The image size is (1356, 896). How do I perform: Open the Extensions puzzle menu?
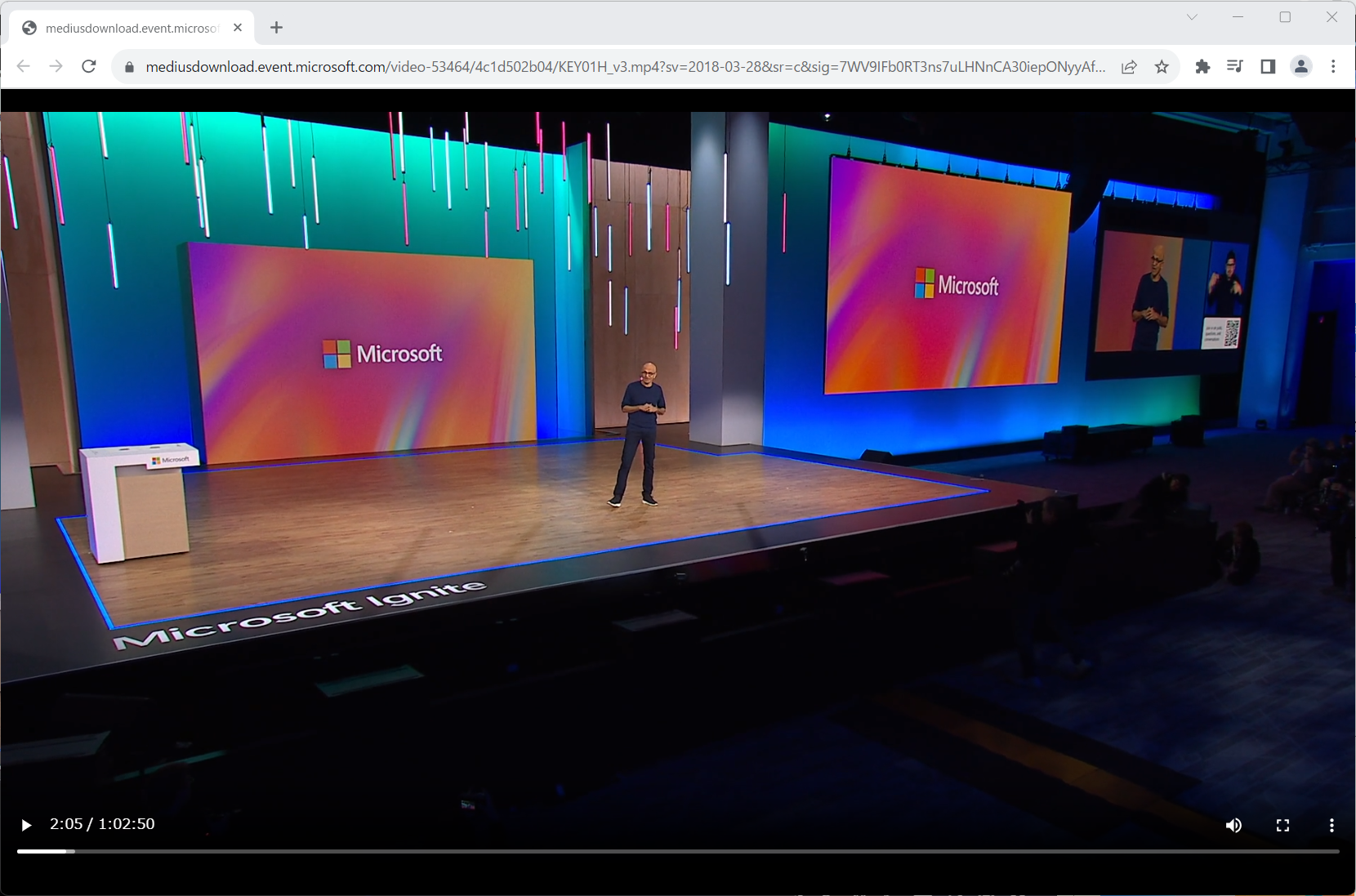coord(1202,67)
